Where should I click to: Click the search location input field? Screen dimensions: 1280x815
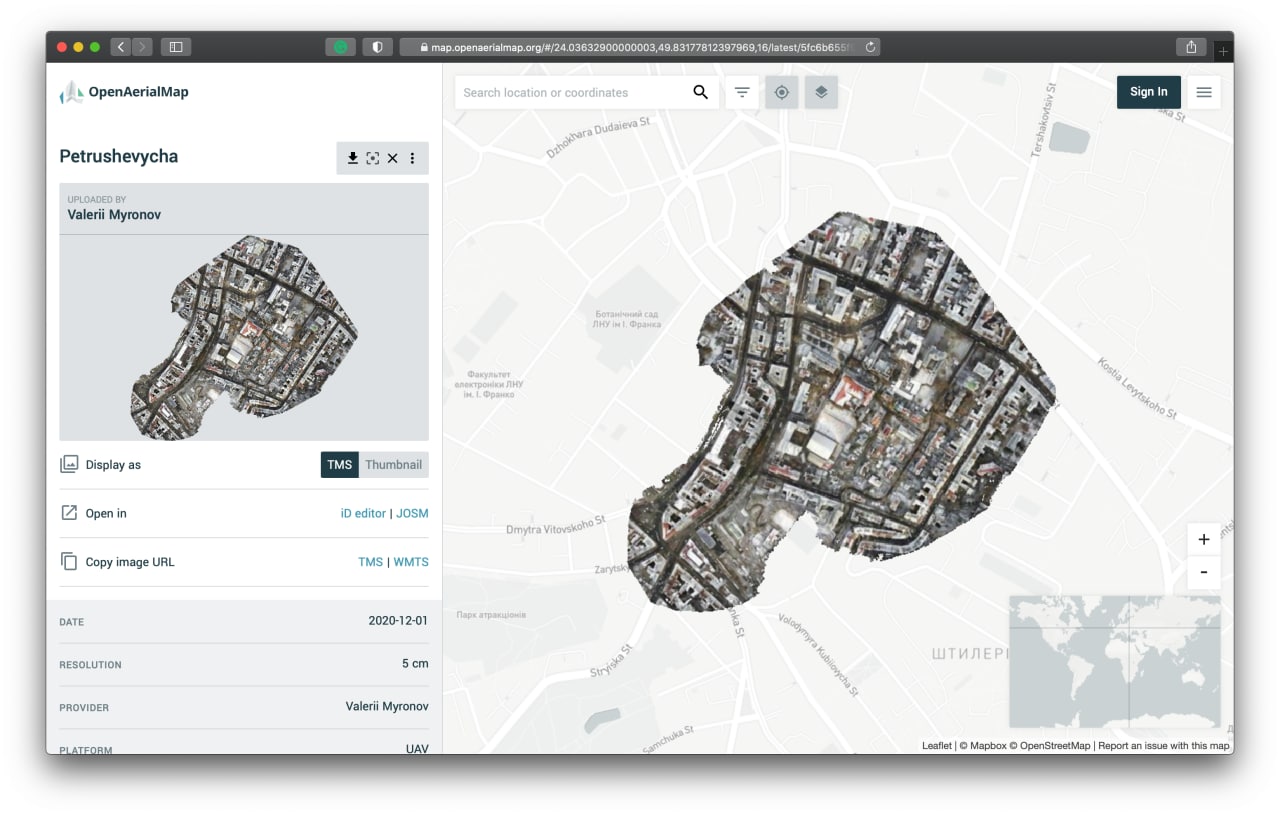click(573, 92)
